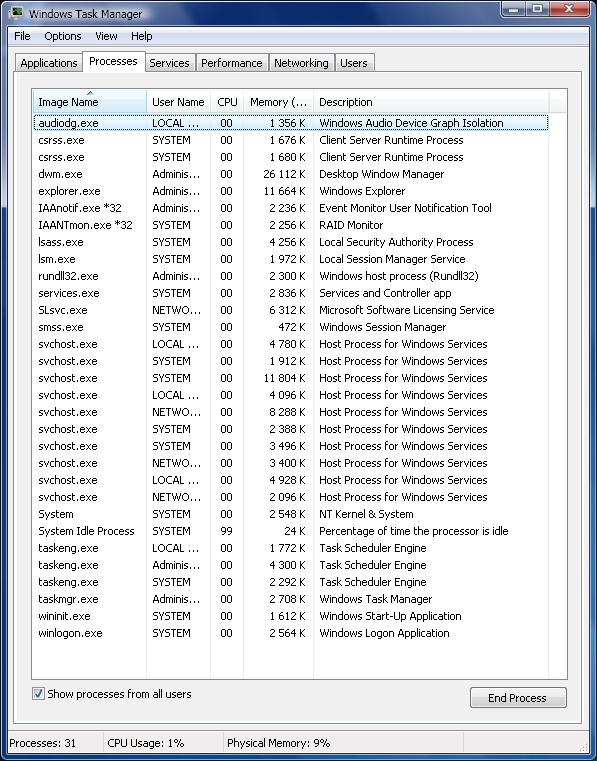Open the Performance tab
This screenshot has height=761, width=597.
click(232, 63)
